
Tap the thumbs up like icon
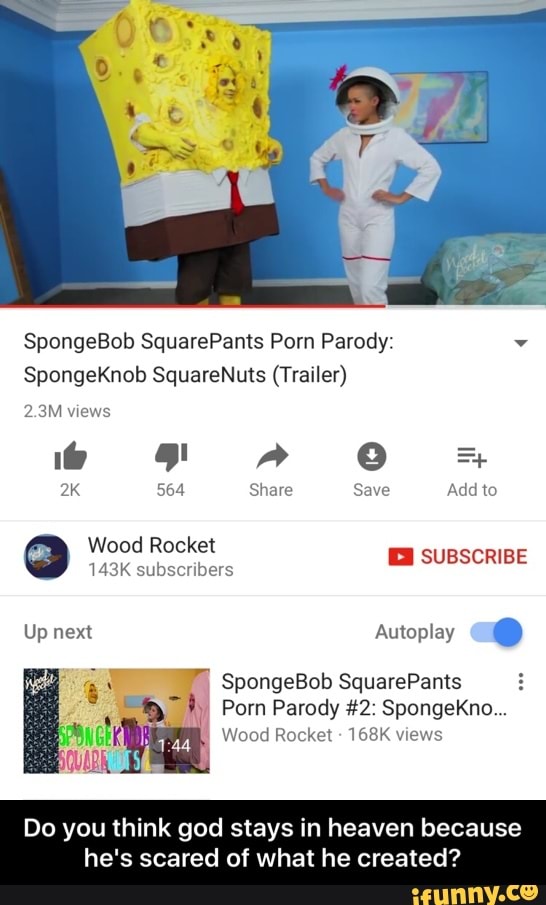(70, 456)
